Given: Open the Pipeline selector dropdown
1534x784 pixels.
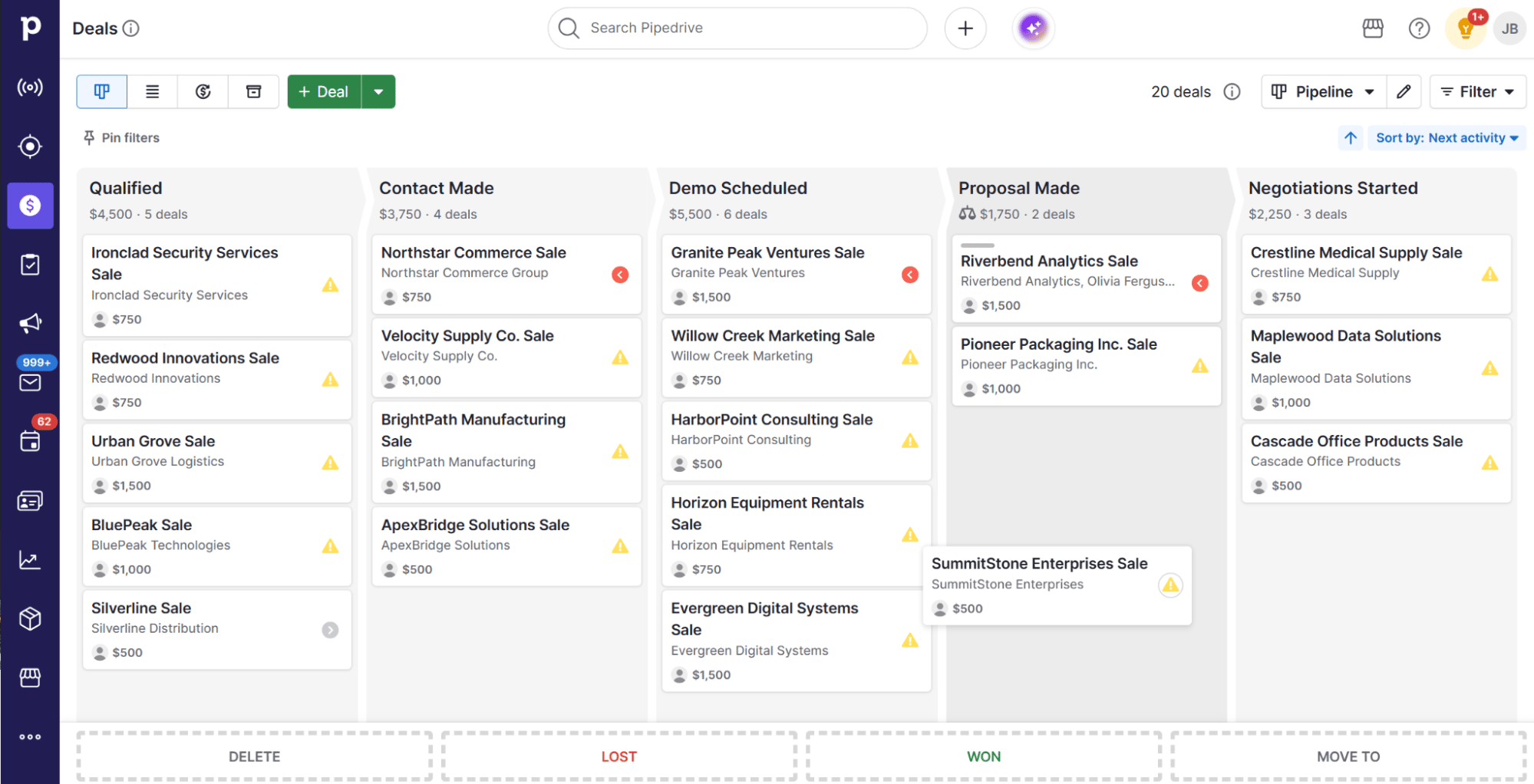Looking at the screenshot, I should click(x=1324, y=92).
